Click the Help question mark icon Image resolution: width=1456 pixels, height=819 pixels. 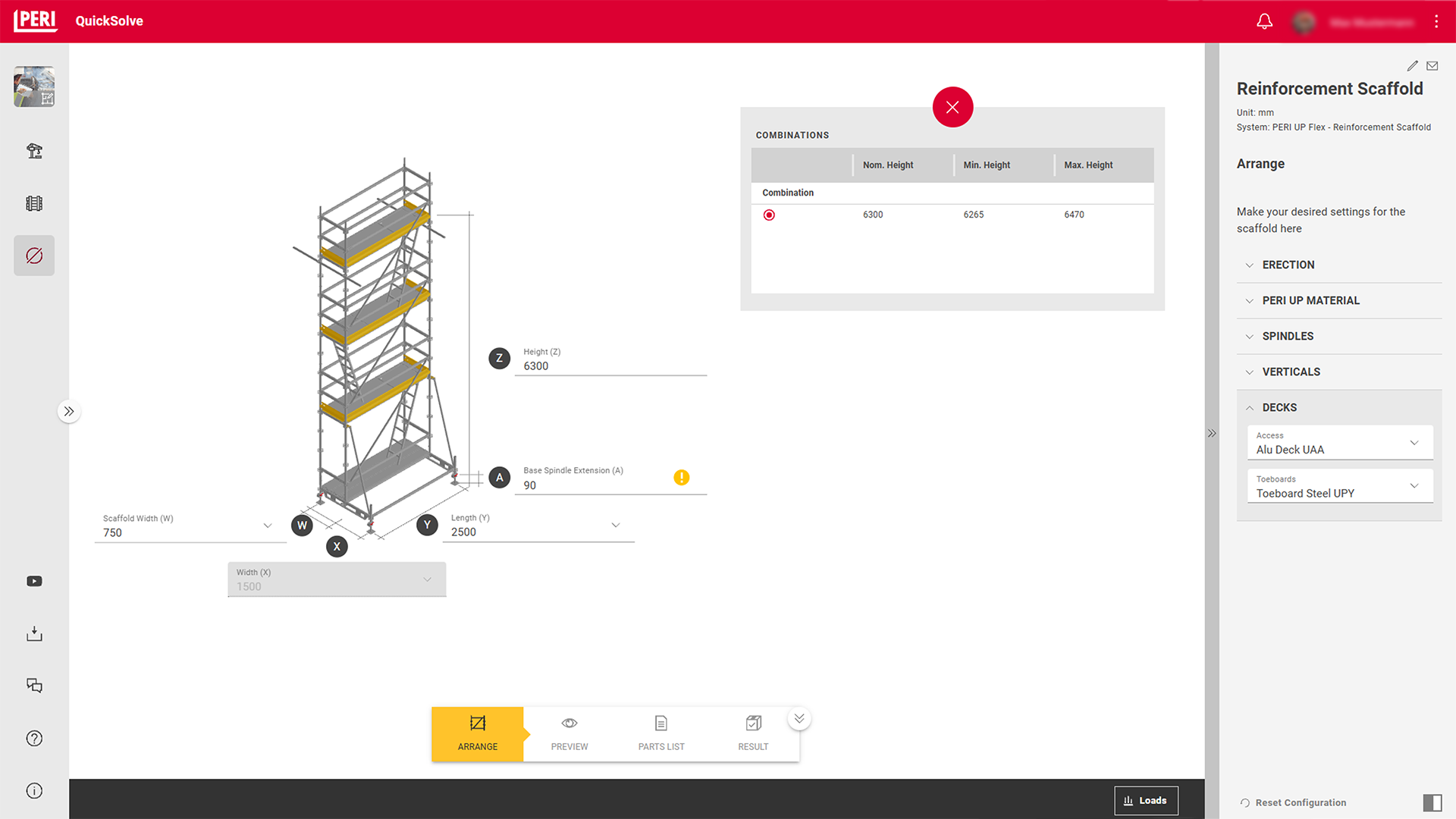click(34, 738)
